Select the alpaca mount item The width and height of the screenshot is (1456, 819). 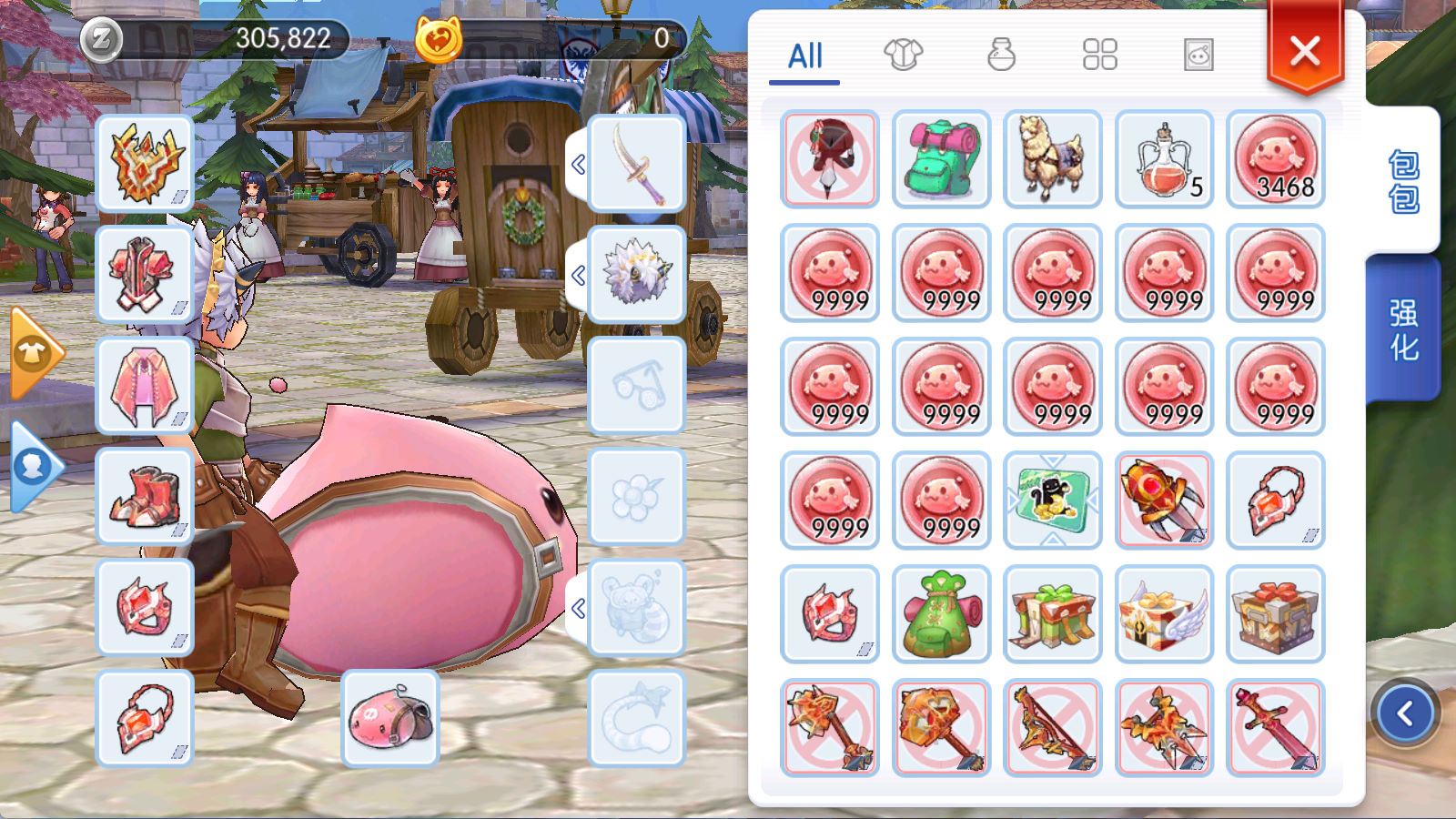[1053, 159]
